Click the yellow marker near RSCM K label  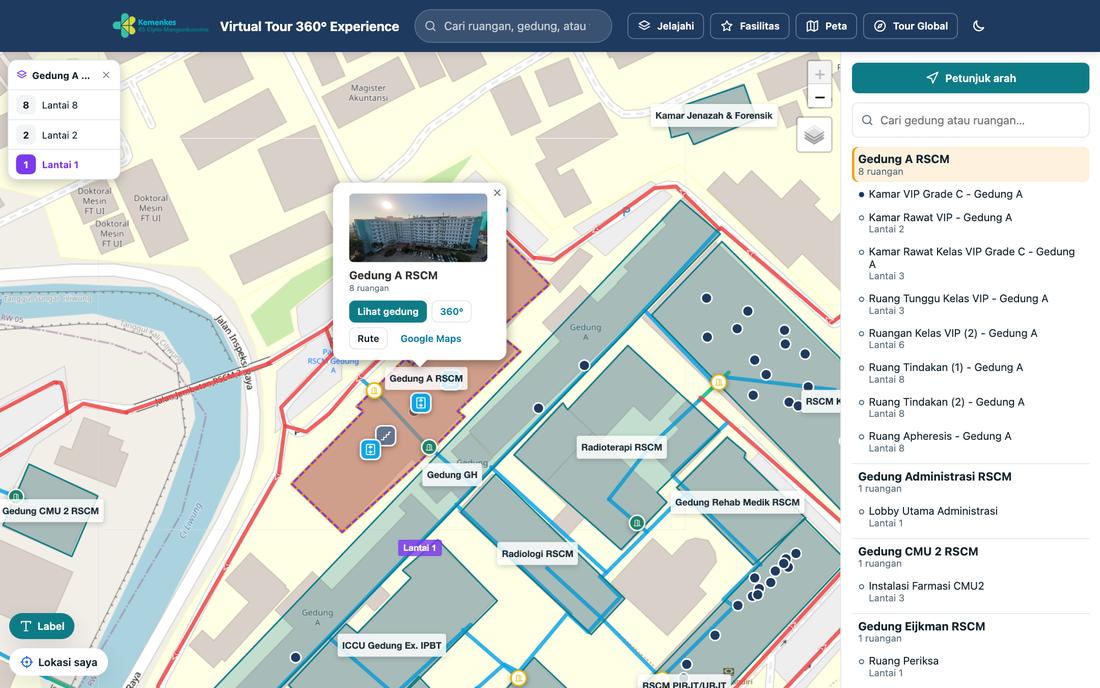click(x=718, y=382)
